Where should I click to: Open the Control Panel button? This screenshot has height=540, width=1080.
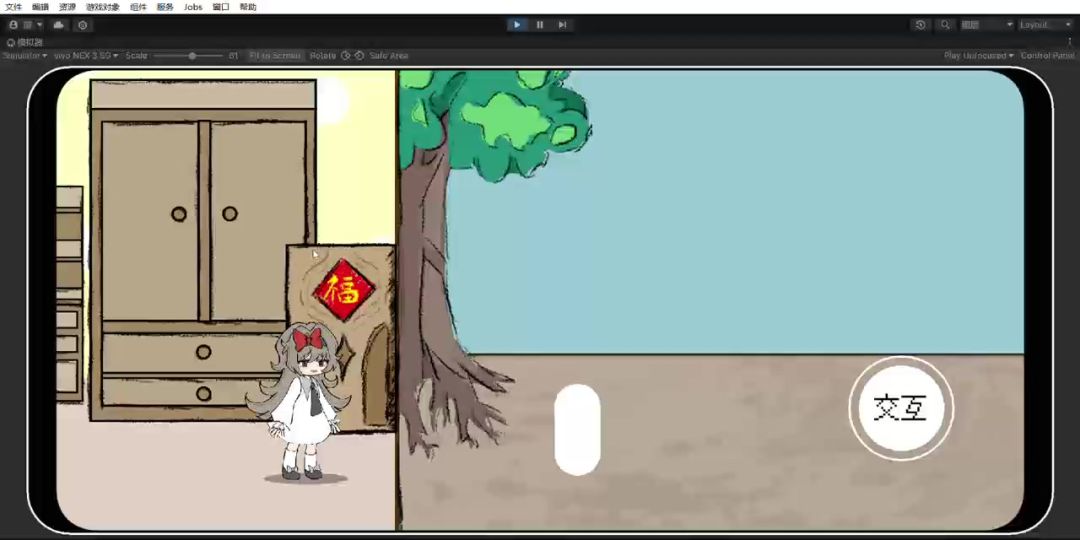pyautogui.click(x=1046, y=56)
